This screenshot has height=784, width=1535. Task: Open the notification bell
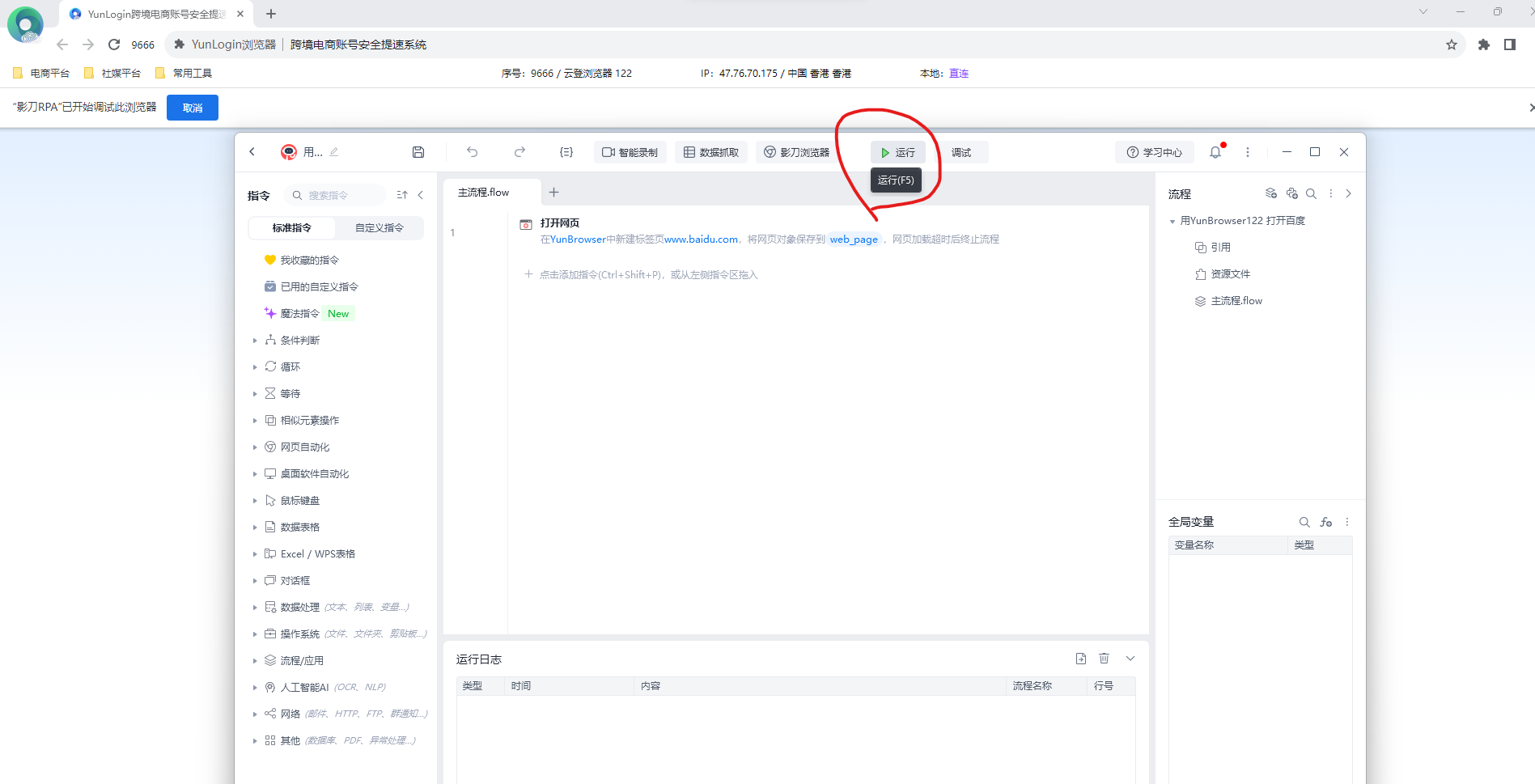click(x=1215, y=152)
